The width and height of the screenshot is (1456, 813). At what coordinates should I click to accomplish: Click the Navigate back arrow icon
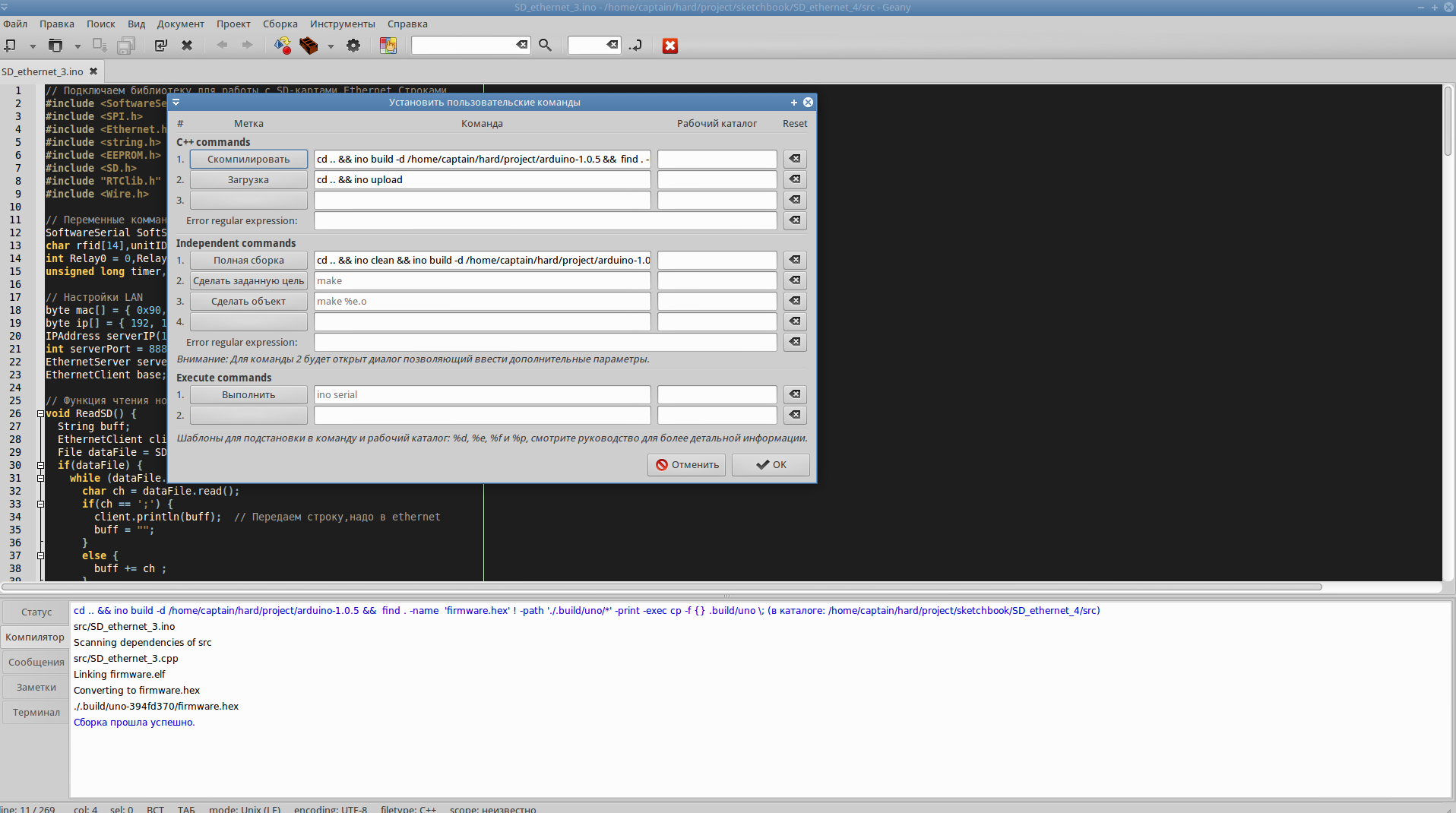point(223,45)
